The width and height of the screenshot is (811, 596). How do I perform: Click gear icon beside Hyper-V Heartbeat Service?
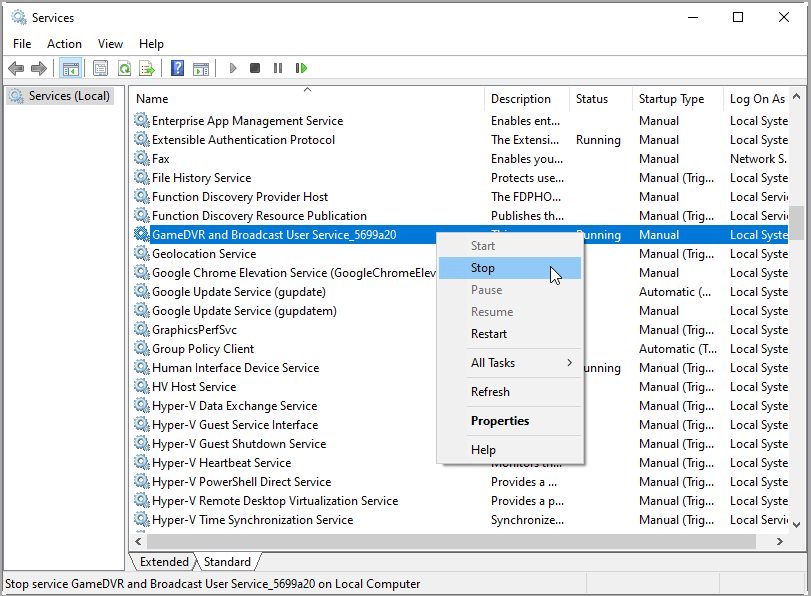tap(142, 463)
